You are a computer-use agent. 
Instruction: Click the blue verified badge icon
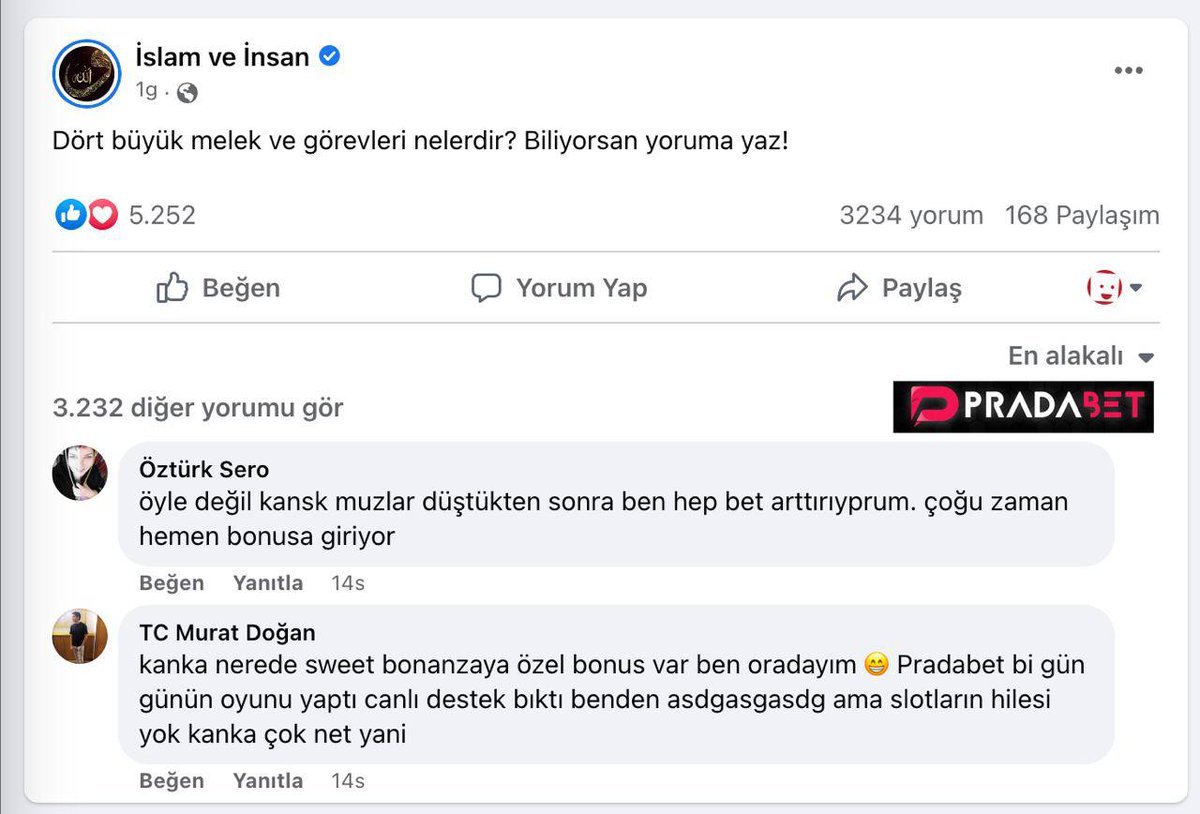[x=329, y=56]
